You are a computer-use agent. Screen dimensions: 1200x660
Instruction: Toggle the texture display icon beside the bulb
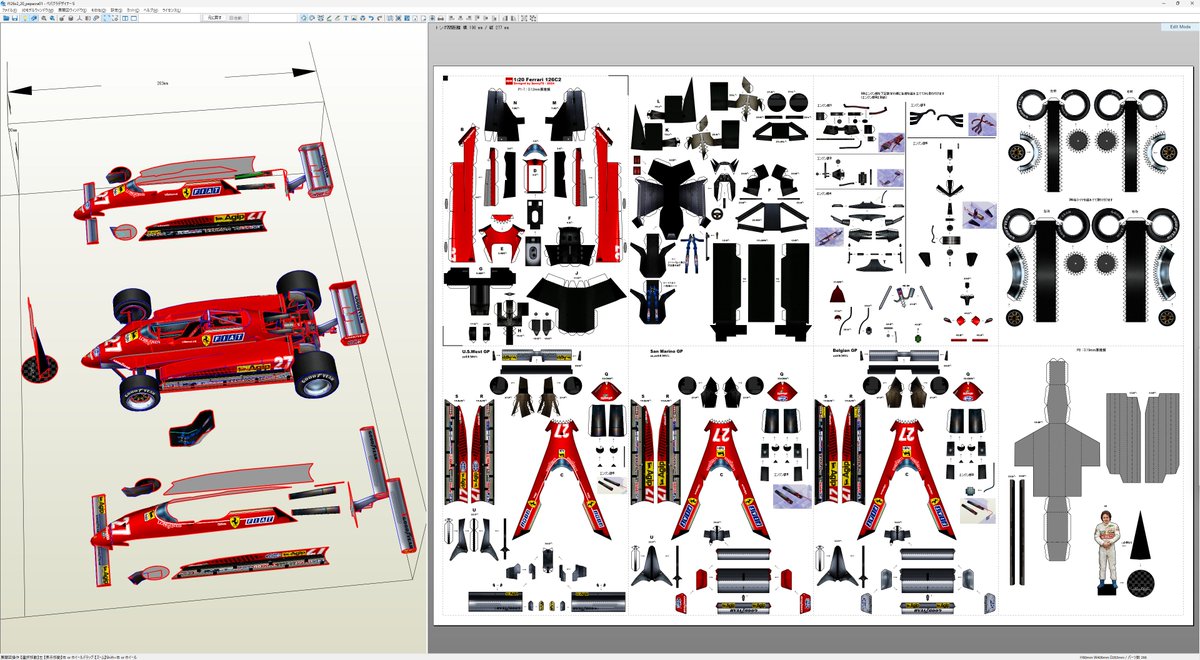tap(35, 18)
